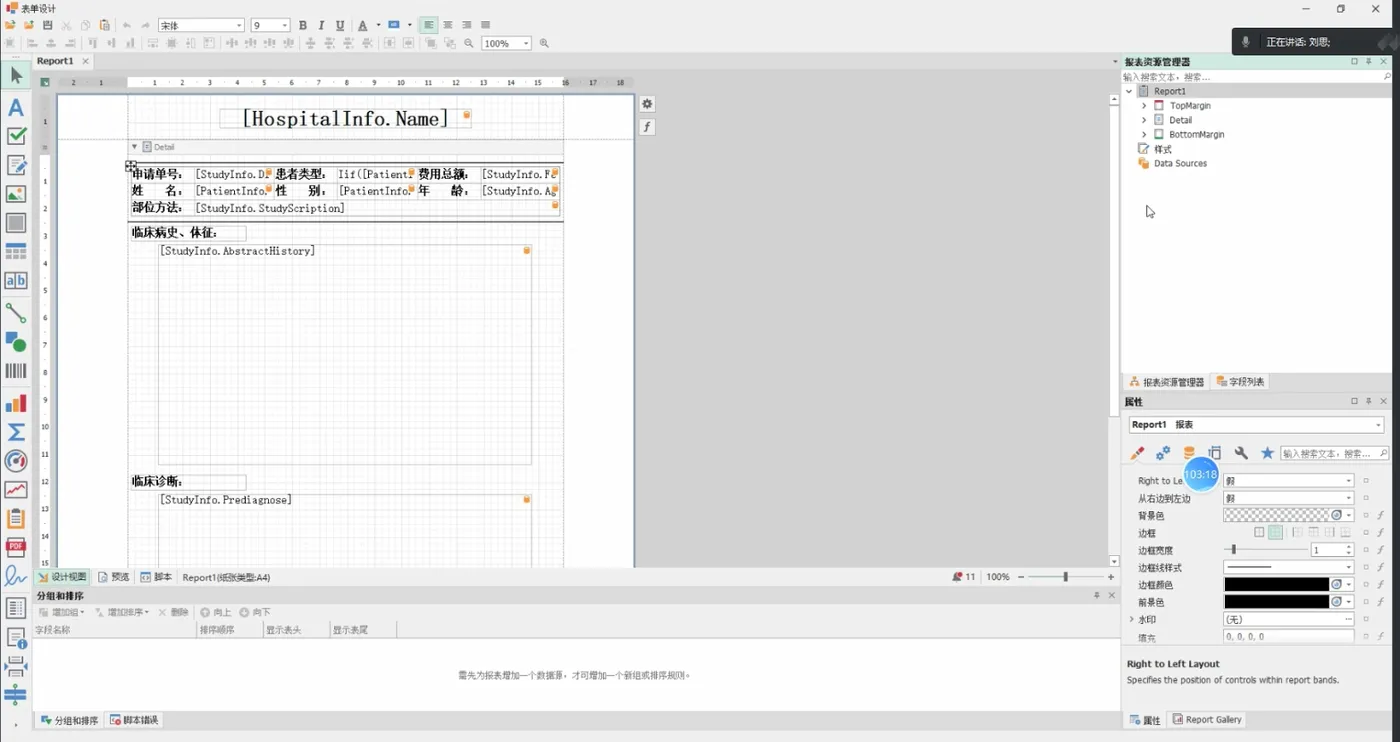Enable center text alignment

point(447,25)
